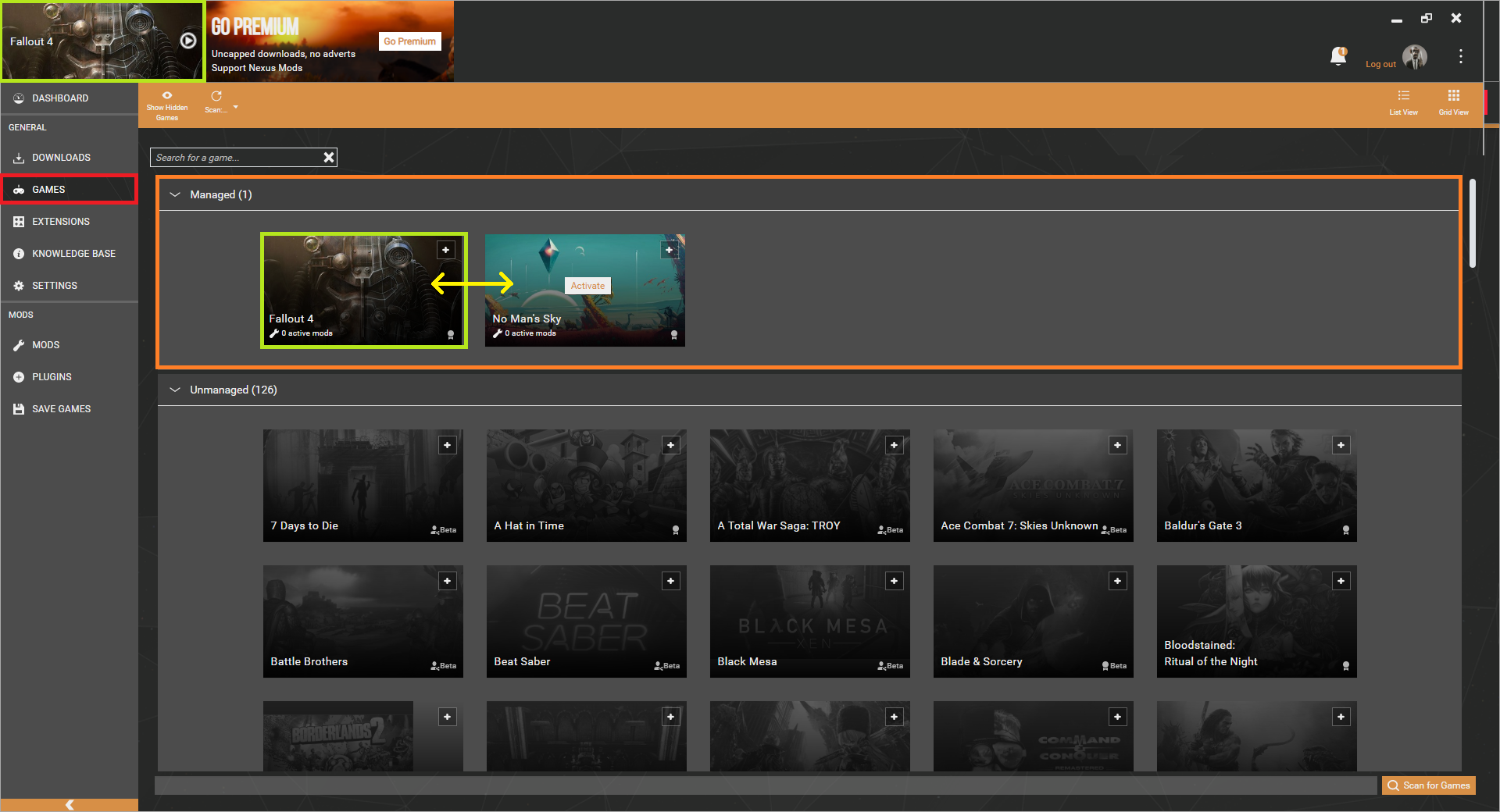The width and height of the screenshot is (1500, 812).
Task: Select the Black Mesa tile
Action: pyautogui.click(x=810, y=621)
